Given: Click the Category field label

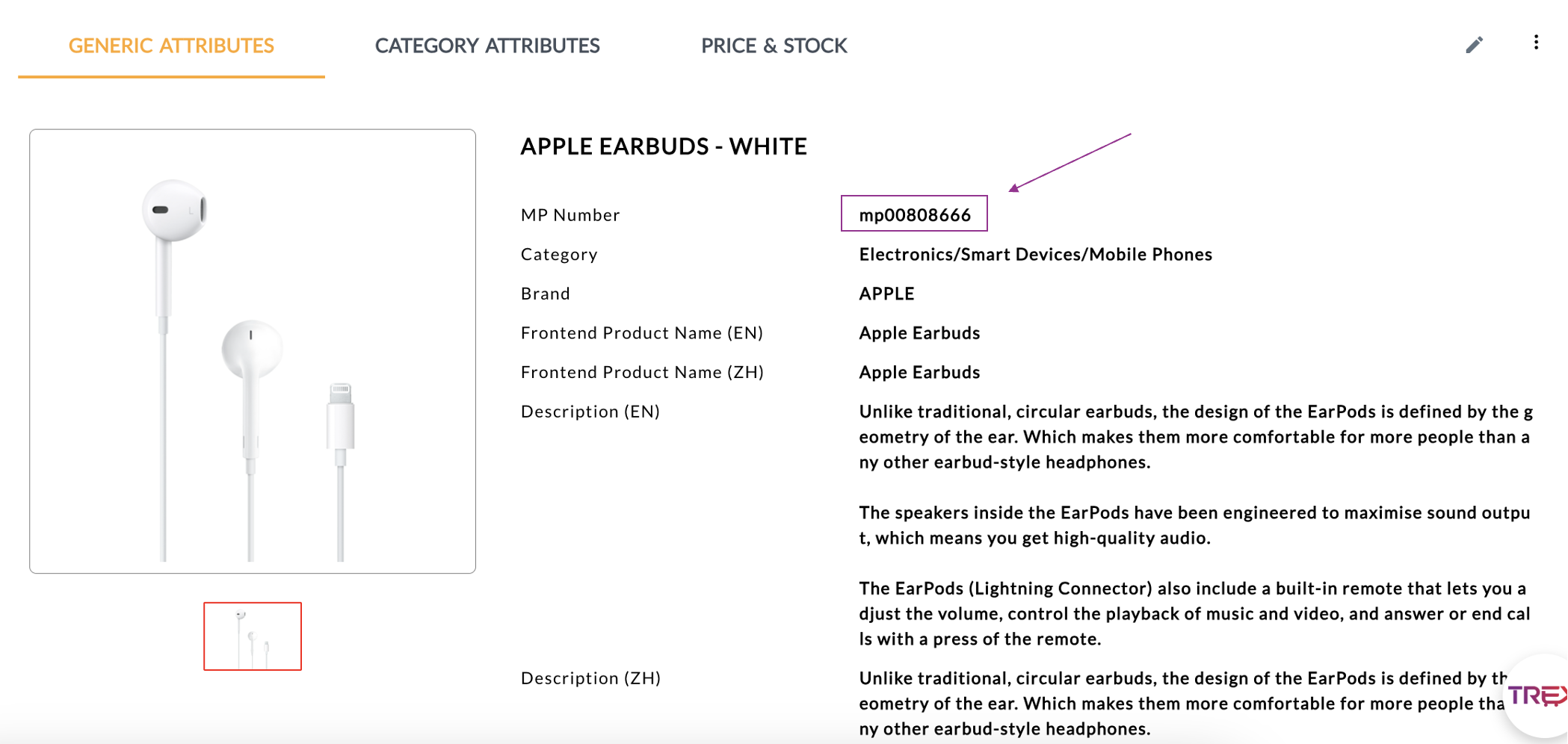Looking at the screenshot, I should (x=559, y=255).
